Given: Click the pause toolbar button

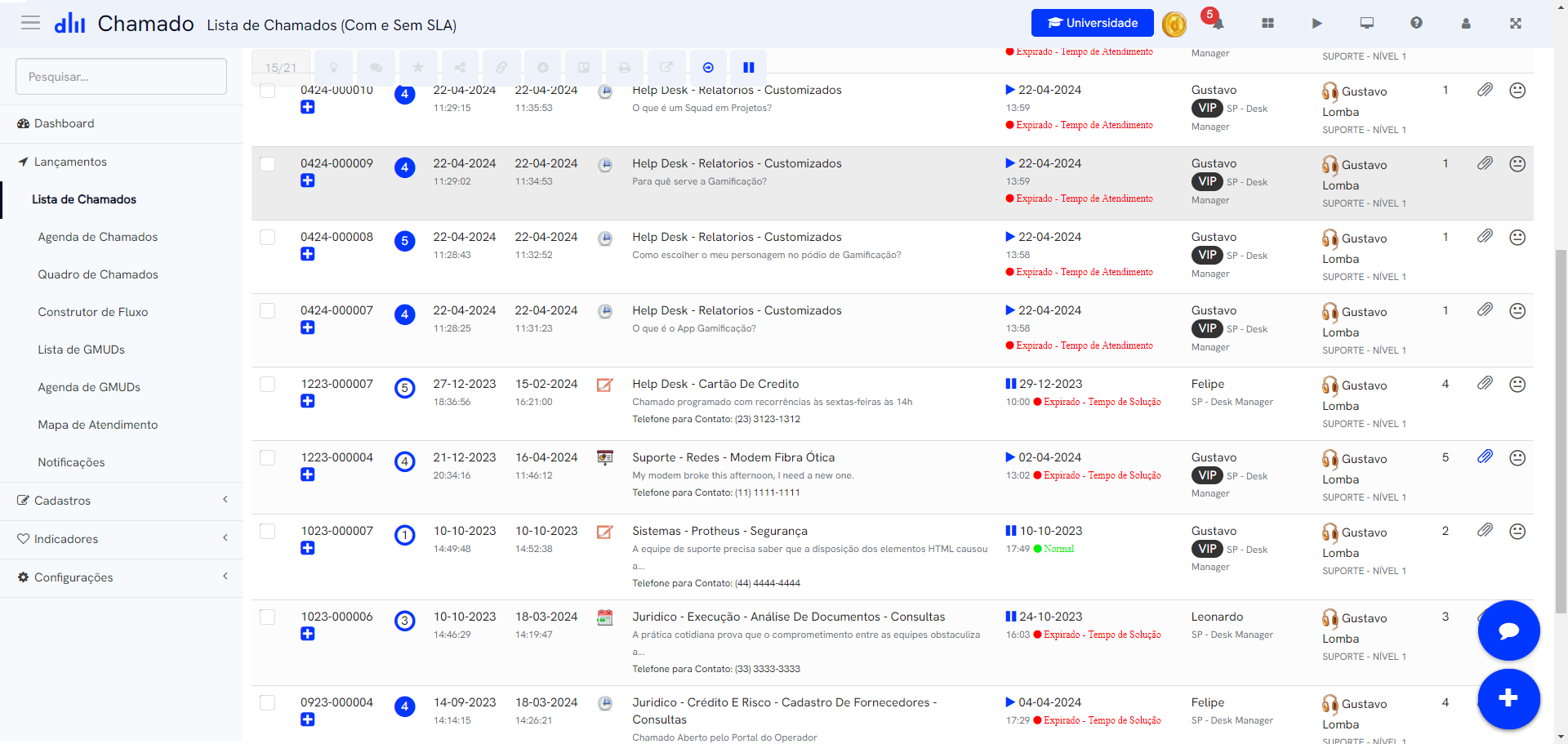Looking at the screenshot, I should pyautogui.click(x=749, y=67).
